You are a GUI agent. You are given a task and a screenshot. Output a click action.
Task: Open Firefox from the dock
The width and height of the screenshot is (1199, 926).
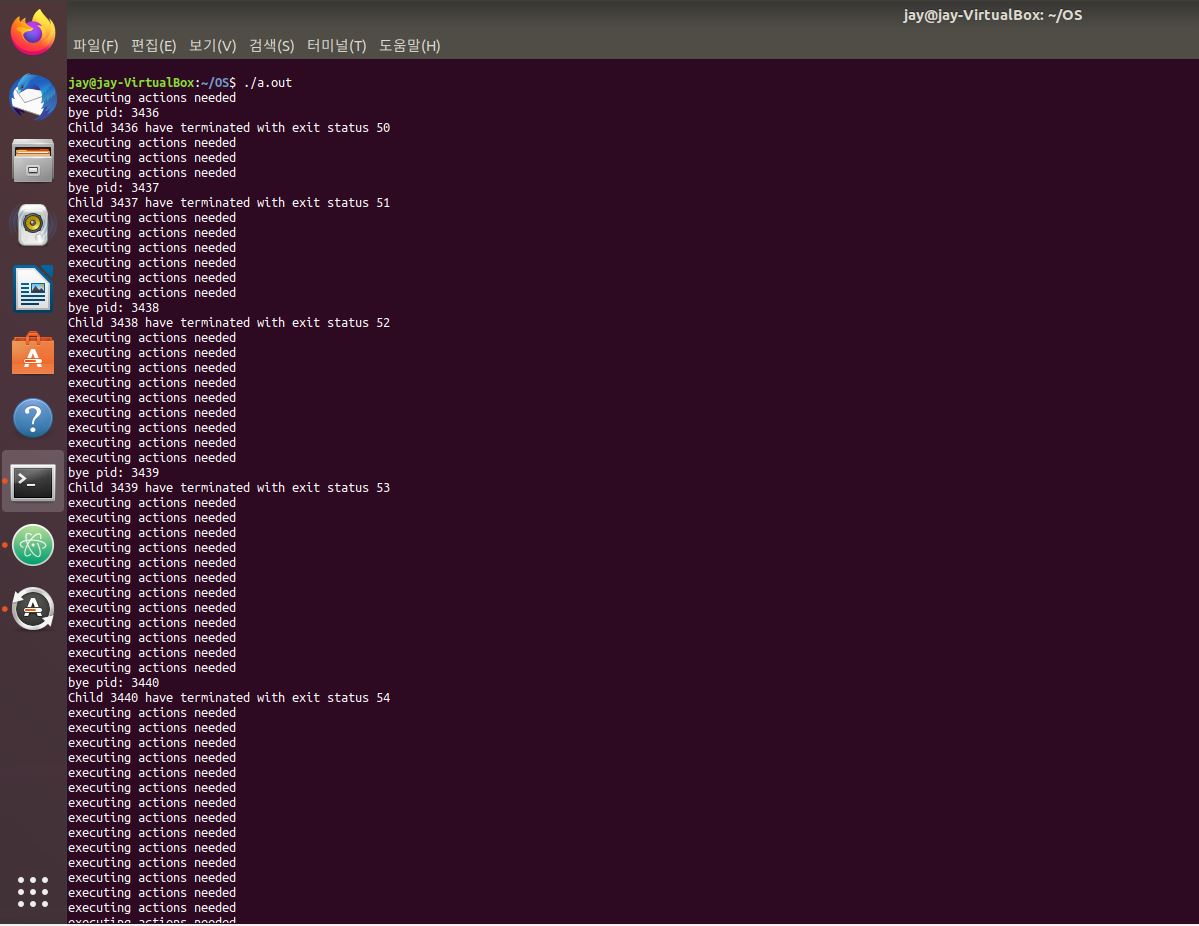(33, 33)
